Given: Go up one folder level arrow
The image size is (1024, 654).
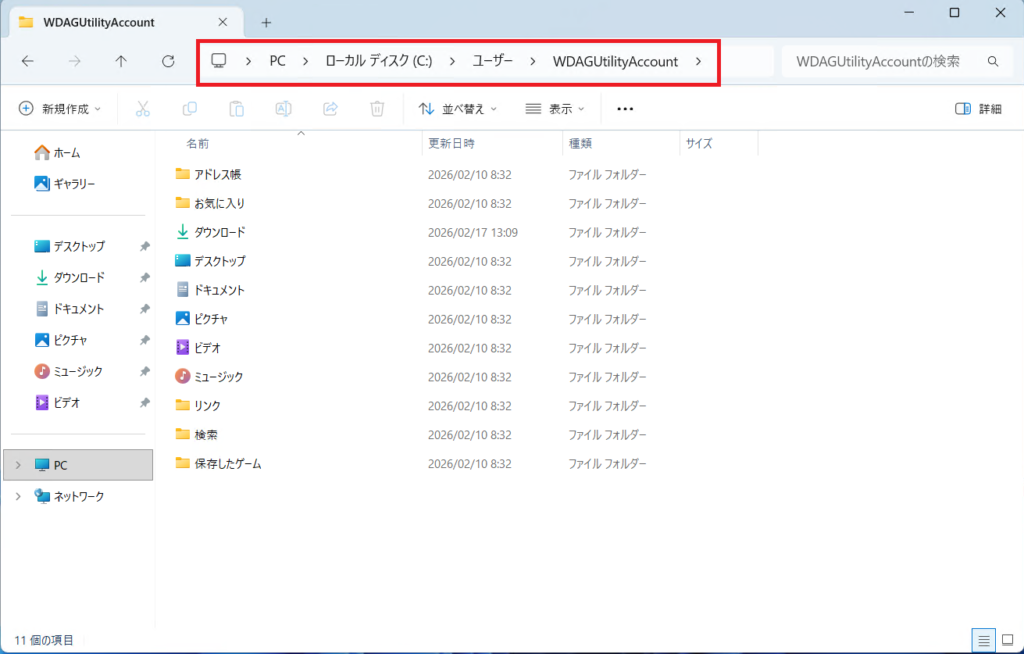Looking at the screenshot, I should click(x=121, y=61).
